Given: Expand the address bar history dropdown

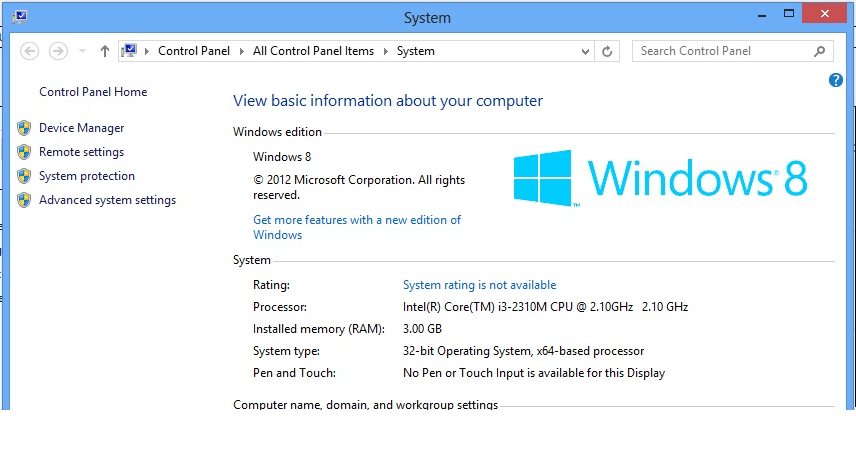Looking at the screenshot, I should (x=583, y=51).
